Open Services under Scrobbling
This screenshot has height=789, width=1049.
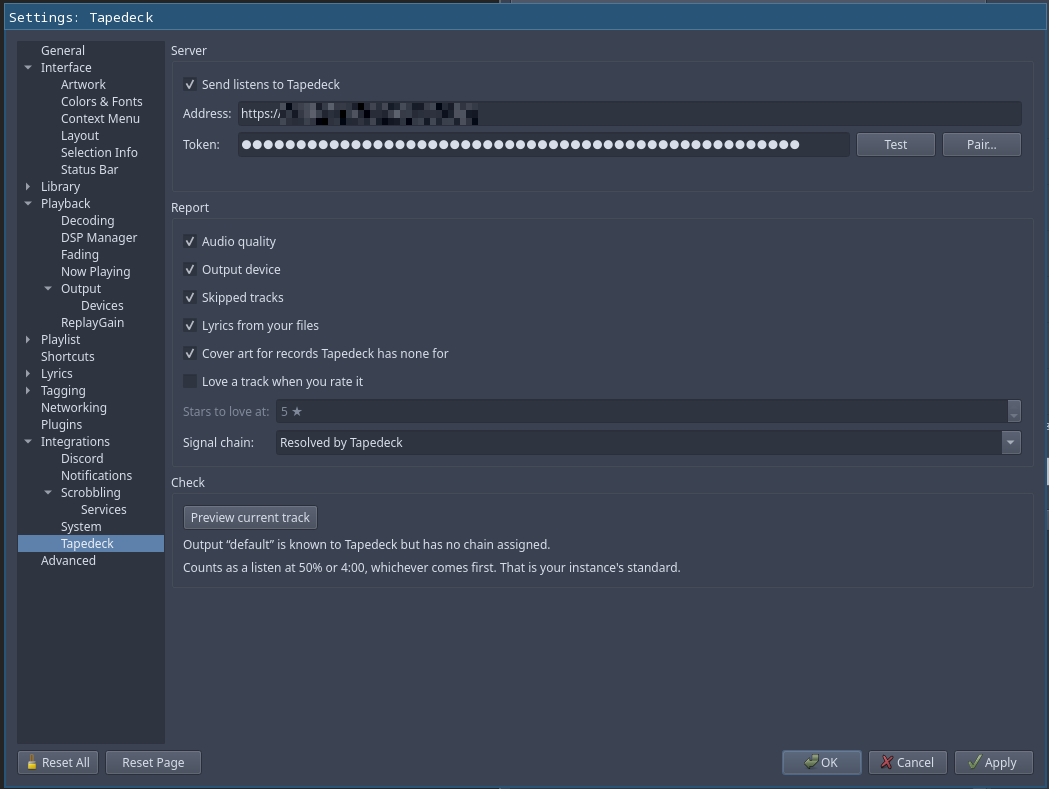[x=104, y=509]
